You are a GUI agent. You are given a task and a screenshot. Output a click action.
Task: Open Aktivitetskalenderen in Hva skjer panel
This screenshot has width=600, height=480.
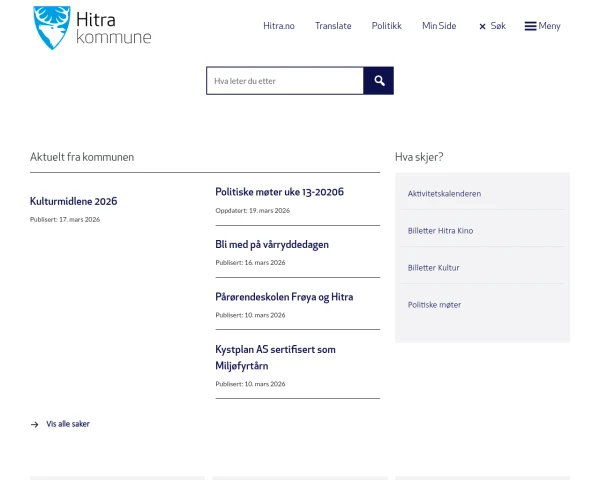click(444, 193)
